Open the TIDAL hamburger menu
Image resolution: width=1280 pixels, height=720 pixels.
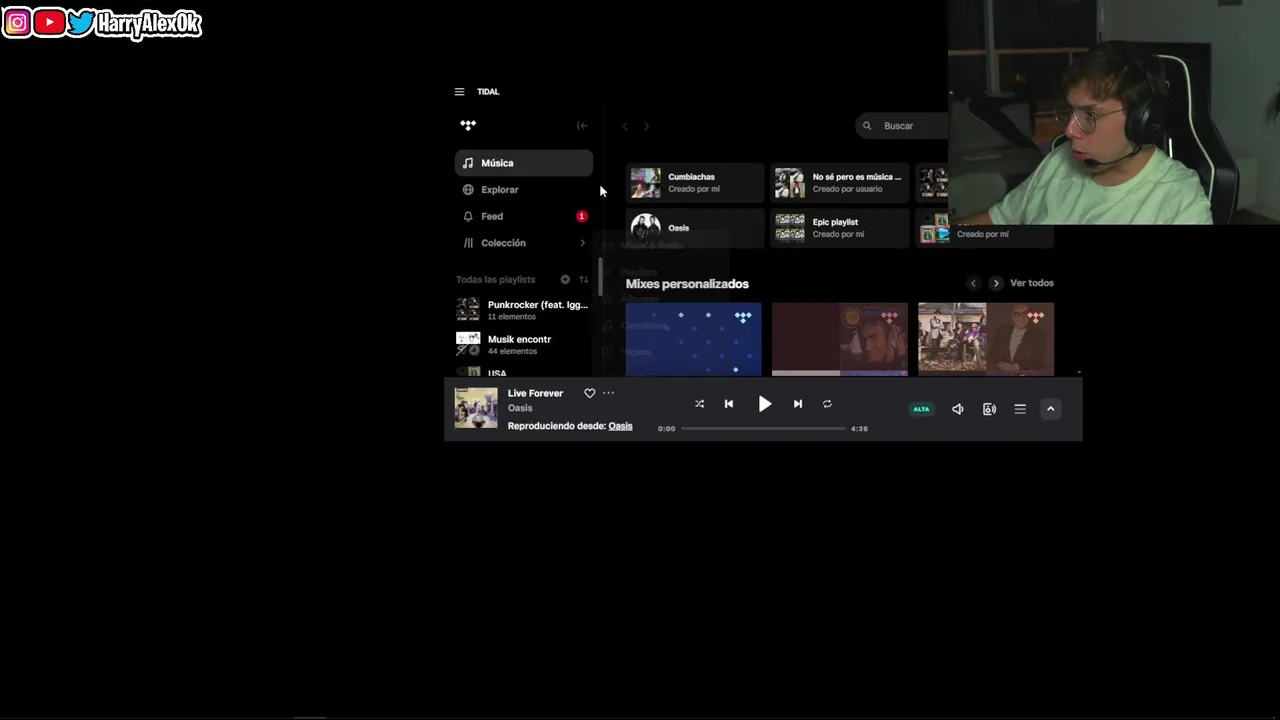point(459,92)
